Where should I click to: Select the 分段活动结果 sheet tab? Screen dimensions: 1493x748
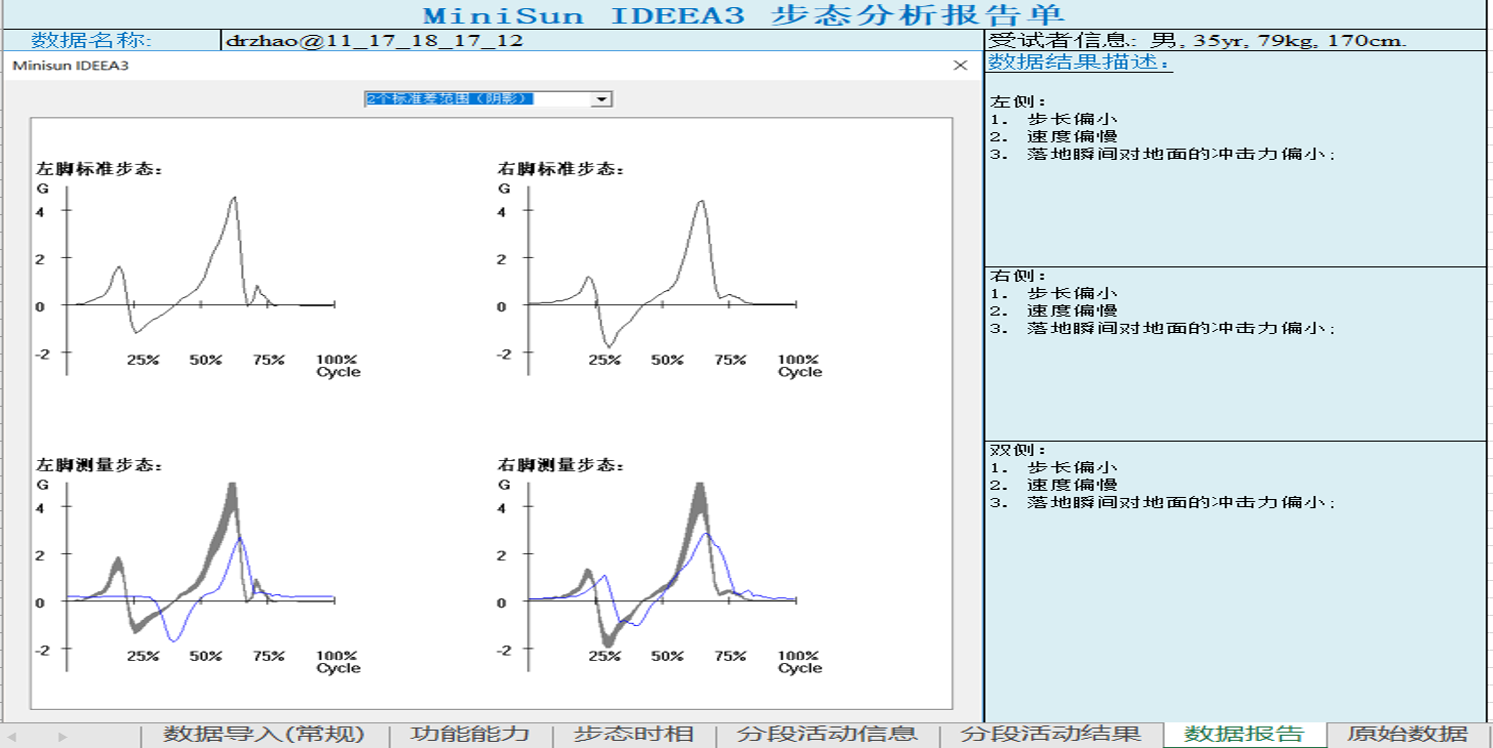coord(1050,735)
